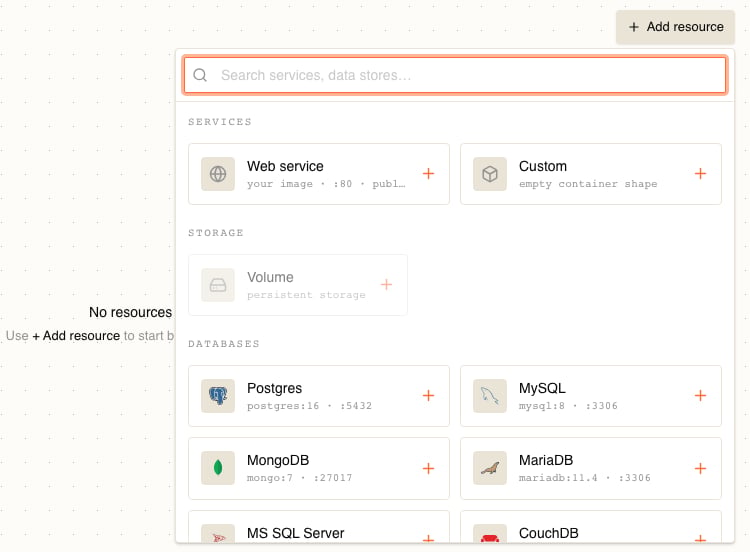Click the cube icon for Custom
Image resolution: width=750 pixels, height=552 pixels.
(490, 174)
